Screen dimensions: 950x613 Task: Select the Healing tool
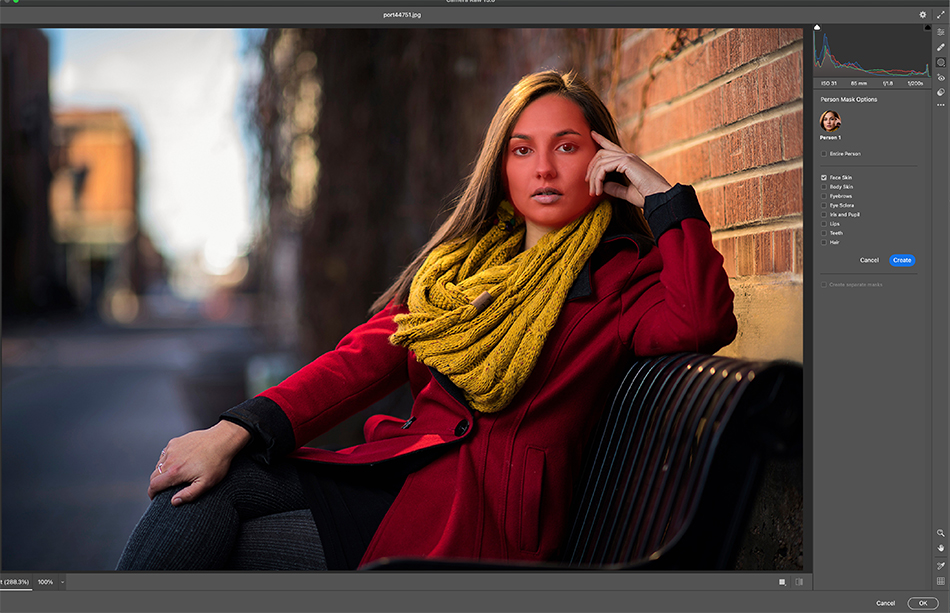coord(940,47)
